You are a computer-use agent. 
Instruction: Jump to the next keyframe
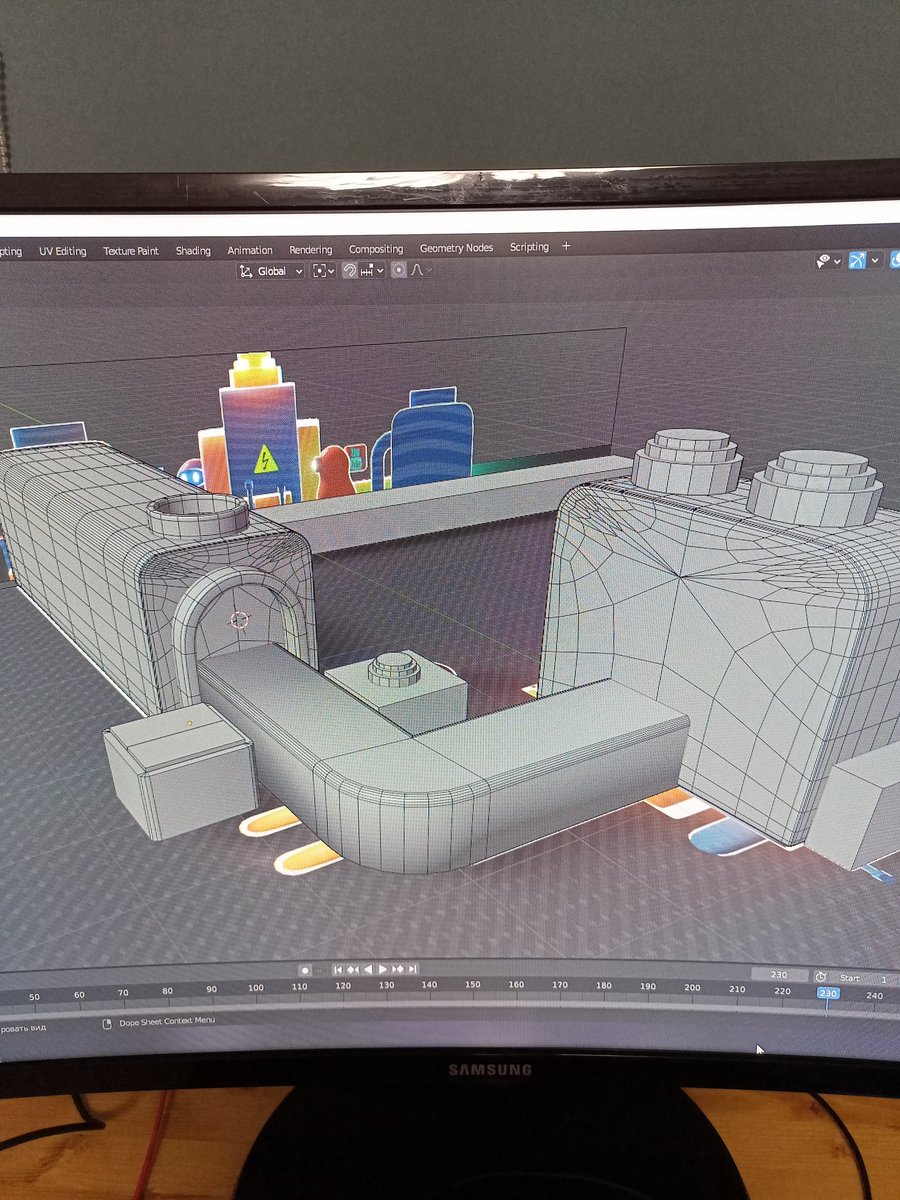tap(398, 969)
